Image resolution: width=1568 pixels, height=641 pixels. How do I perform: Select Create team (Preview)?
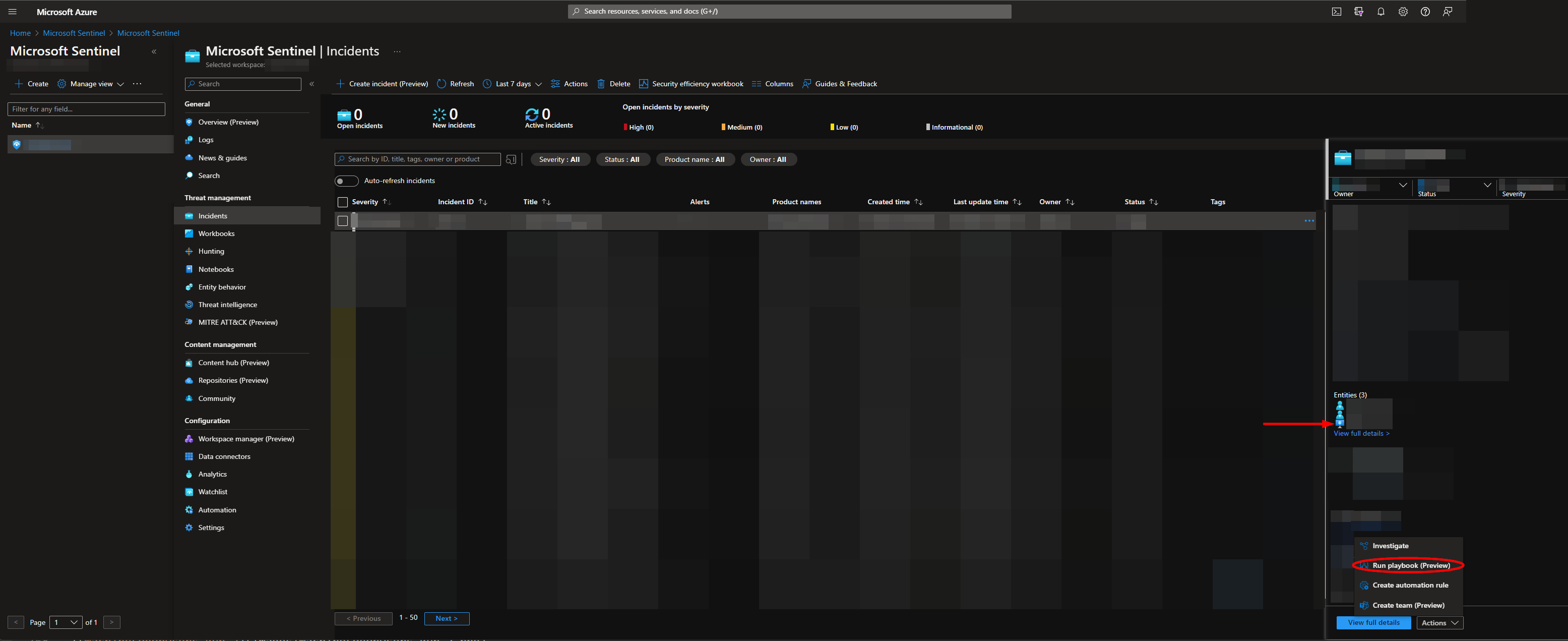point(1407,606)
